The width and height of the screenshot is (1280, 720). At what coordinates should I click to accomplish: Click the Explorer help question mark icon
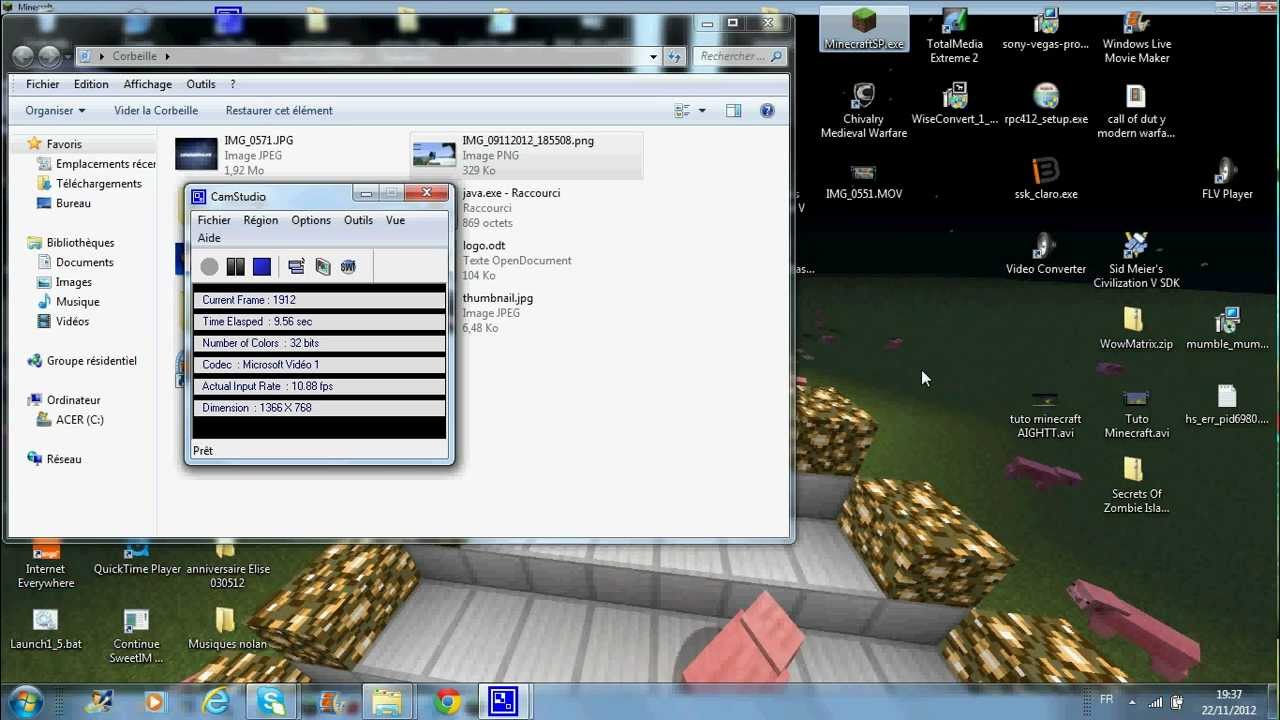[767, 111]
